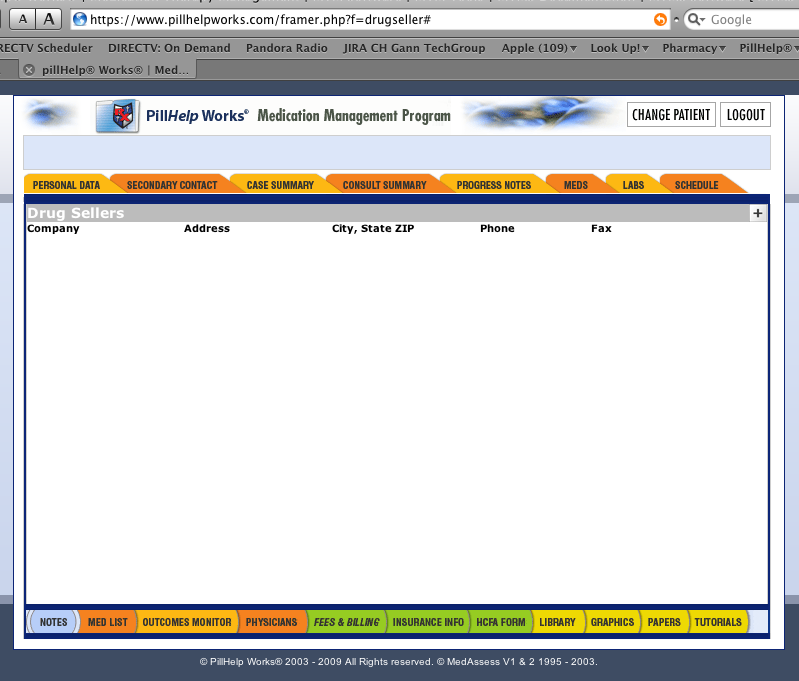Click the larger text size A button
Image resolution: width=799 pixels, height=681 pixels.
pos(48,20)
